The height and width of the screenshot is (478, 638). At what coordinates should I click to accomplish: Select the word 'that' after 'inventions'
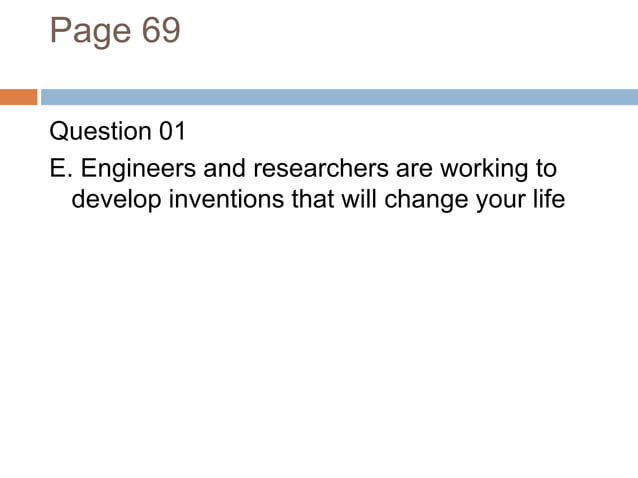312,199
